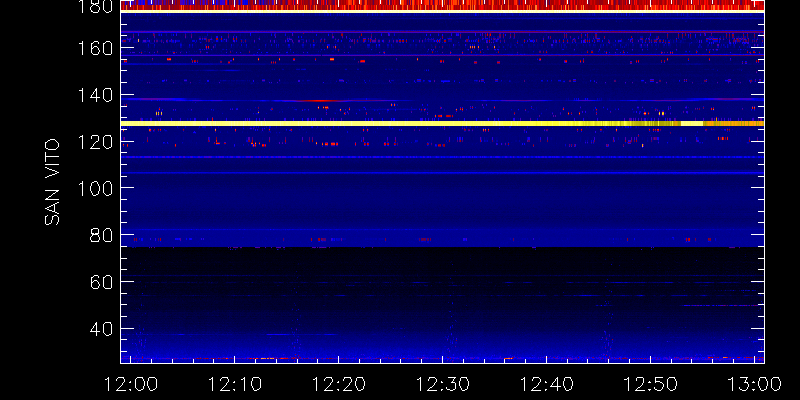Click the bright yellow emission band near 128
800x400 pixels.
(x=442, y=123)
